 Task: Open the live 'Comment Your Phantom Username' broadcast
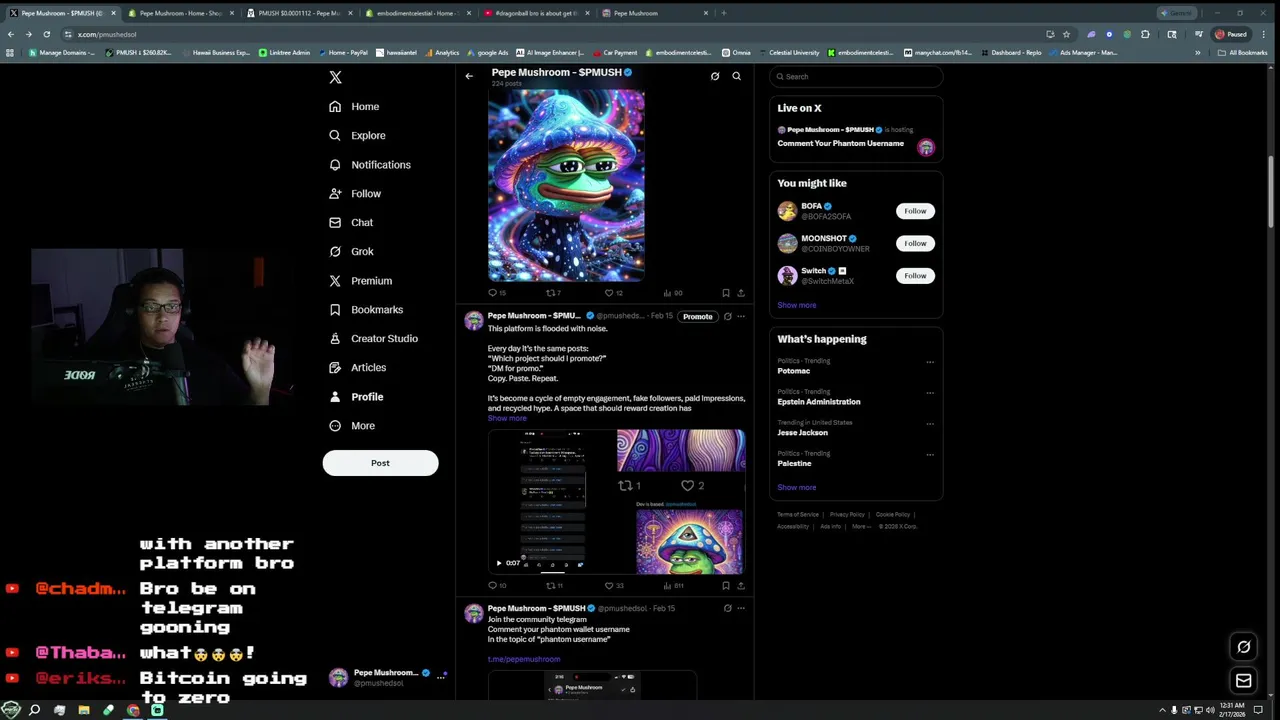855,138
